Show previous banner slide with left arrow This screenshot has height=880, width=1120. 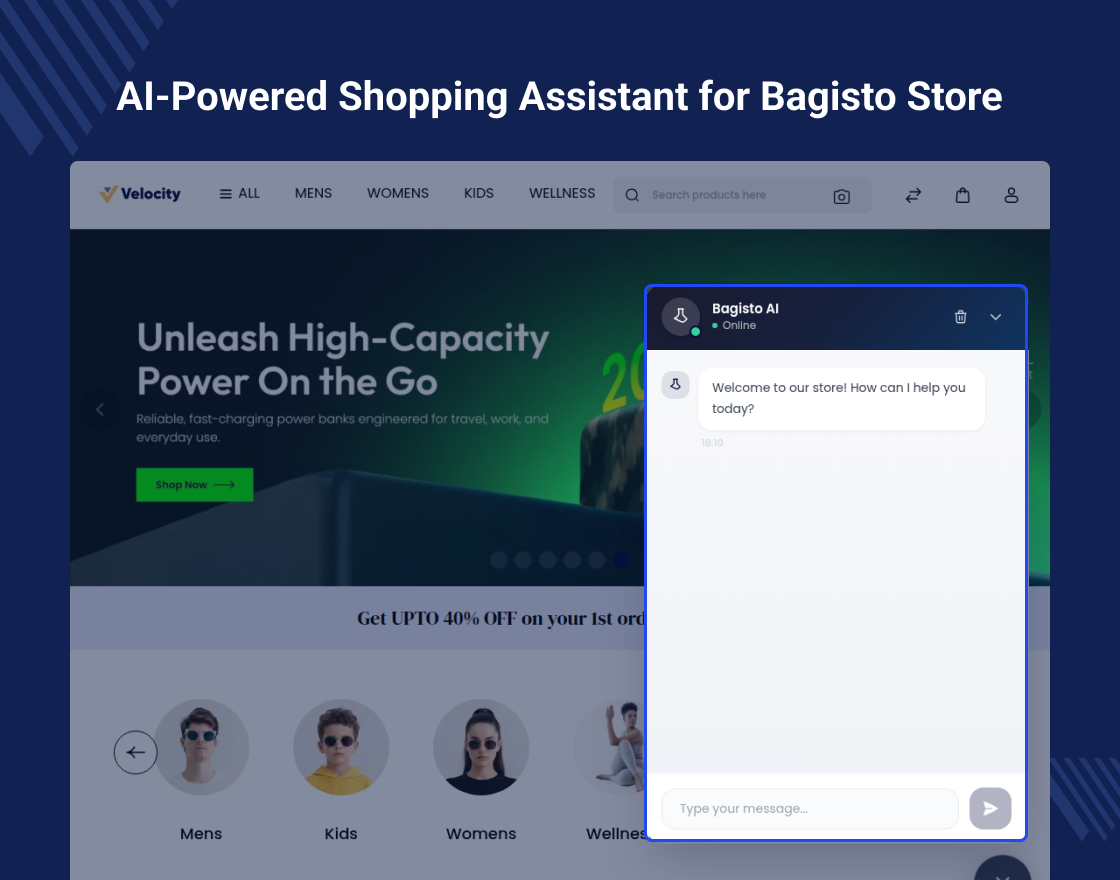[x=99, y=409]
